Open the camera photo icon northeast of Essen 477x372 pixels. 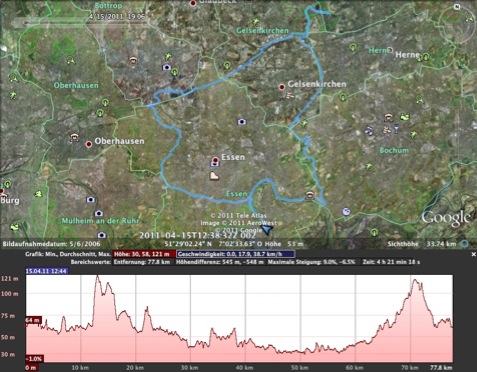(x=242, y=122)
